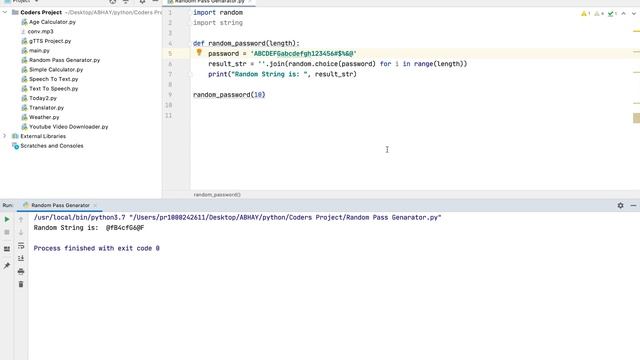Toggle scroll to end of console

click(x=21, y=258)
